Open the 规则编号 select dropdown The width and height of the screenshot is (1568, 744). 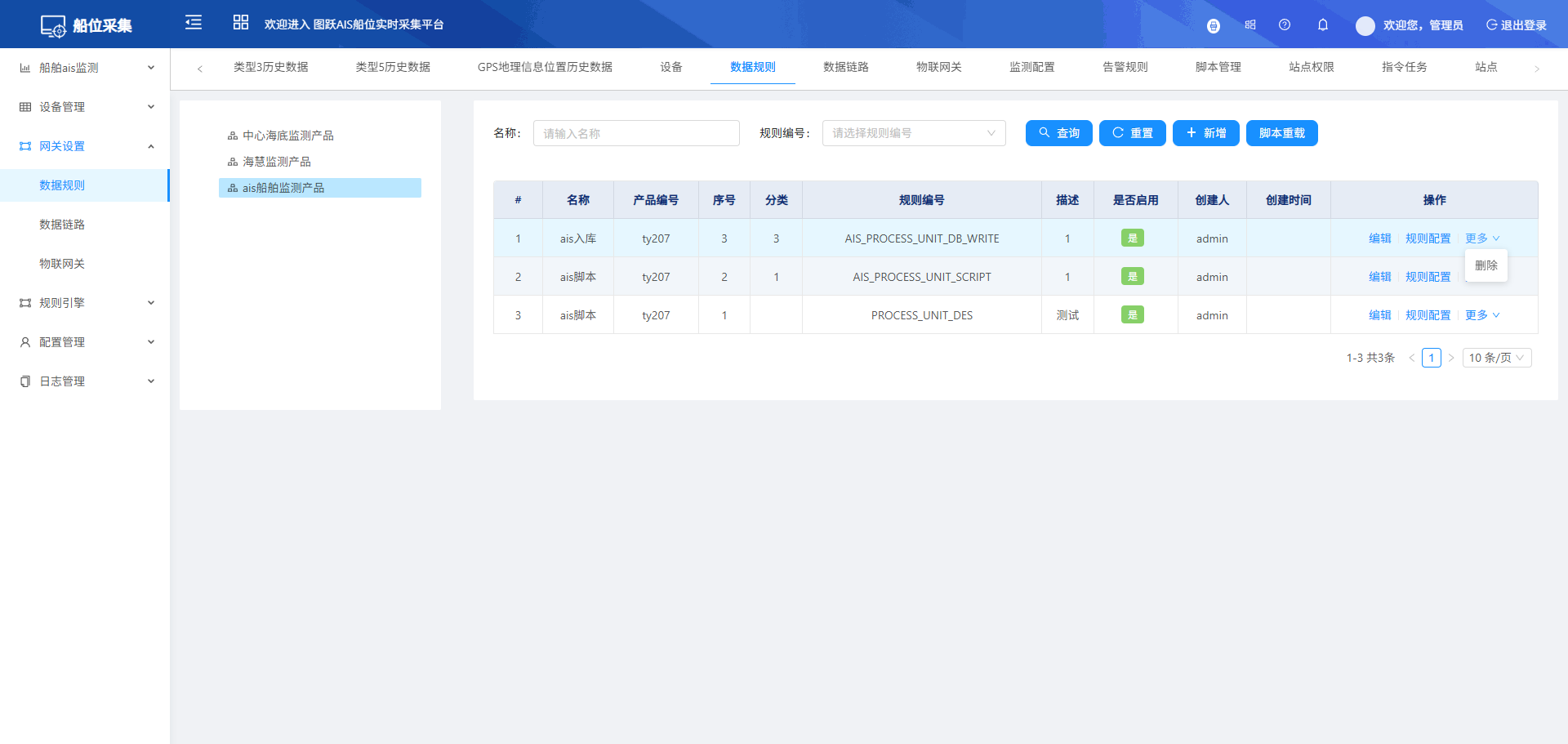click(913, 133)
